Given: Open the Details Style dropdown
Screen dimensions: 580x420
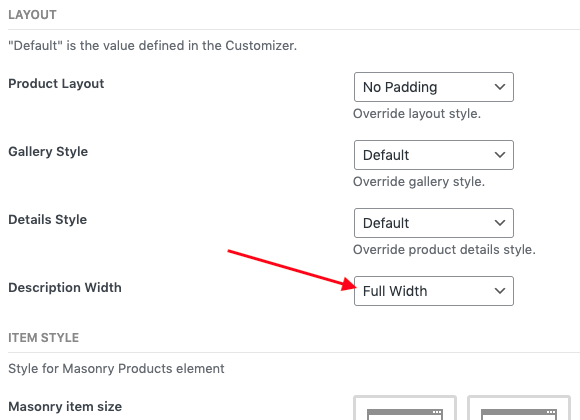Looking at the screenshot, I should click(x=434, y=223).
